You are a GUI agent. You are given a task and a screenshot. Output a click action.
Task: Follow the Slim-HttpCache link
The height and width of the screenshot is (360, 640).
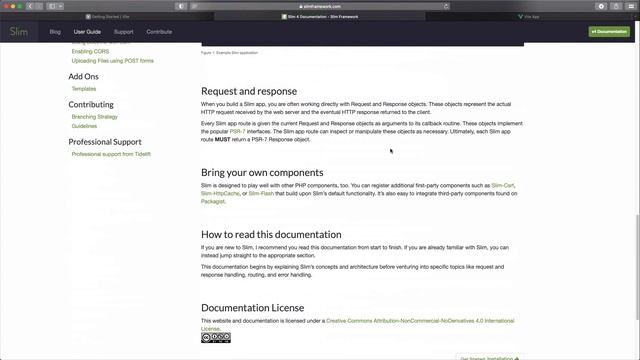click(x=220, y=193)
